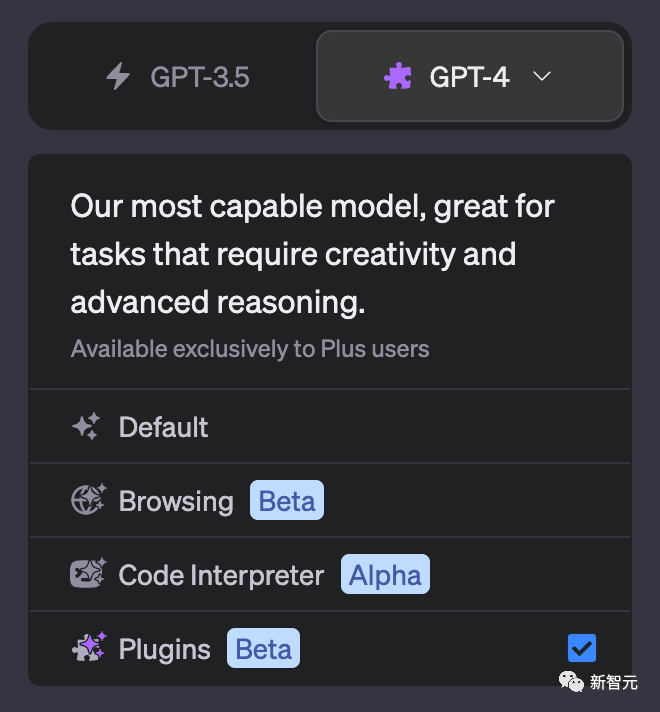Viewport: 660px width, 712px height.
Task: Click the Code Interpreter icon
Action: click(x=88, y=575)
